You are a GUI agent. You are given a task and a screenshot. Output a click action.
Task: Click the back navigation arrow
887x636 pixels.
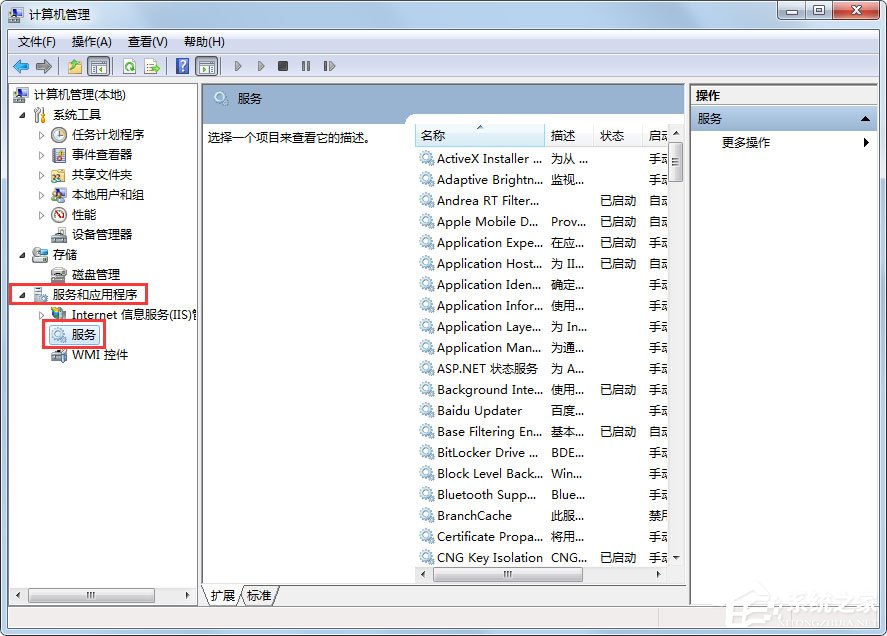(x=21, y=66)
